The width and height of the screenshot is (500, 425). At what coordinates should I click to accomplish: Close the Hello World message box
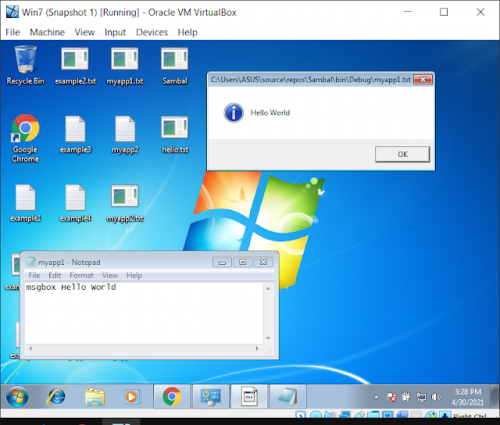tap(423, 80)
